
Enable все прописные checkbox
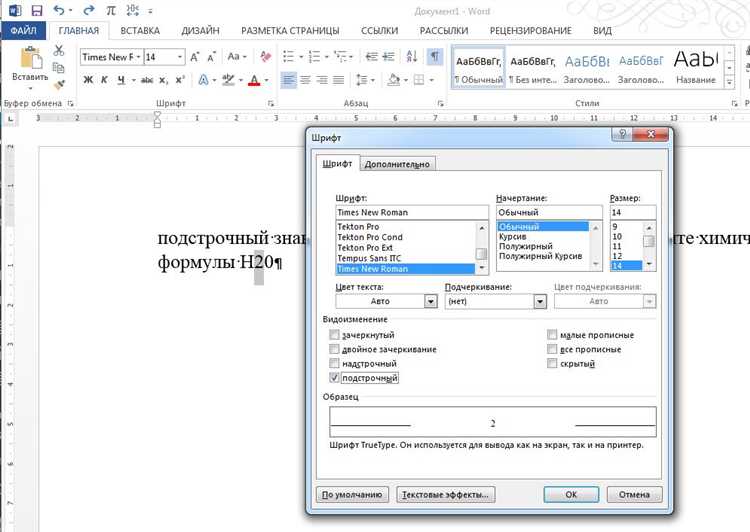coord(552,349)
